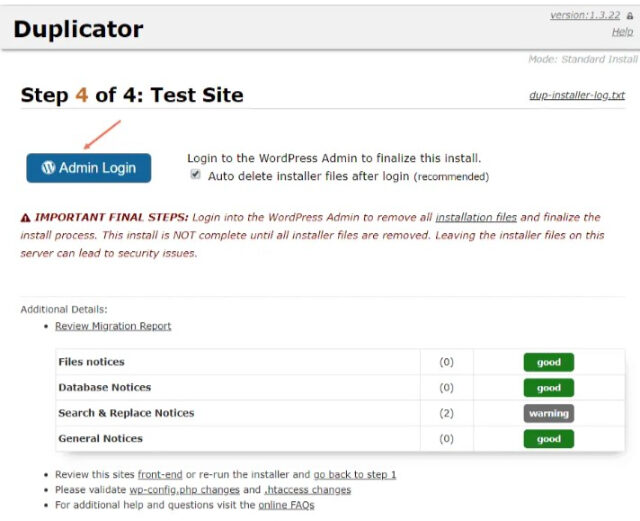
Task: Click the warning badge for Search & Replace
Action: [x=549, y=413]
